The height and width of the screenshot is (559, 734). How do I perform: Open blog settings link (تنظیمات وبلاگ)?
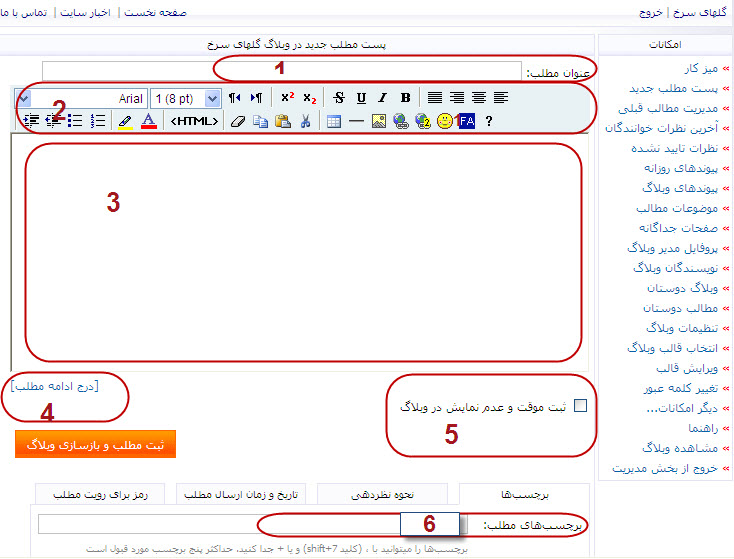click(682, 328)
